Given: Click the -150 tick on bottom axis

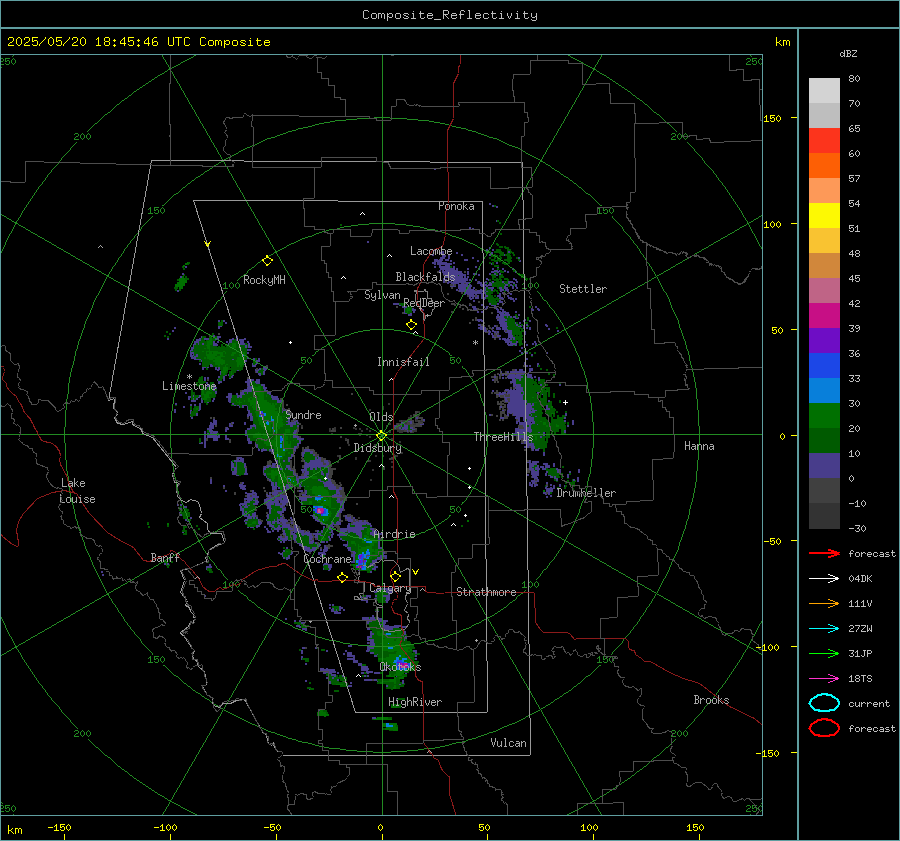Looking at the screenshot, I should [59, 828].
